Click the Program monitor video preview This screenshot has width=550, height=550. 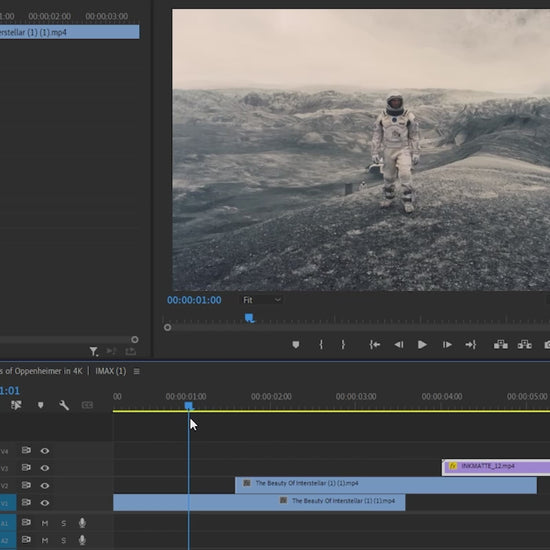click(x=361, y=150)
